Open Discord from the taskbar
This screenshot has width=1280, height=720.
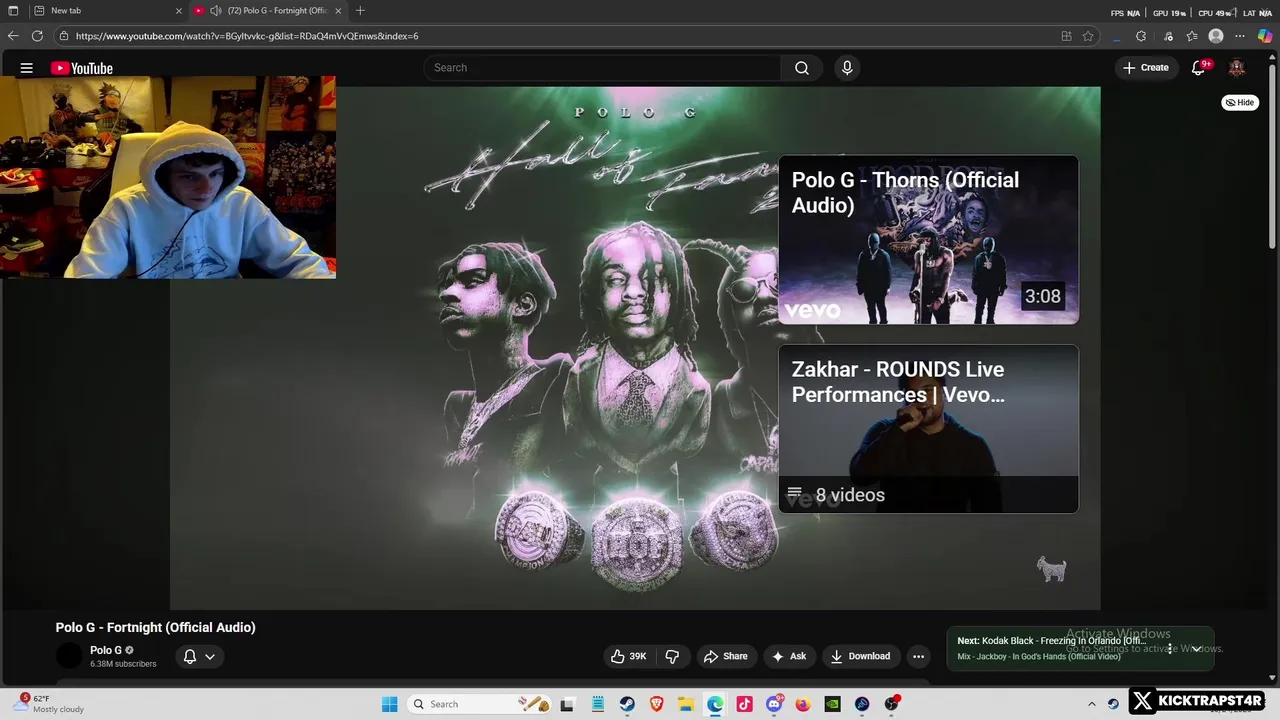pyautogui.click(x=774, y=704)
